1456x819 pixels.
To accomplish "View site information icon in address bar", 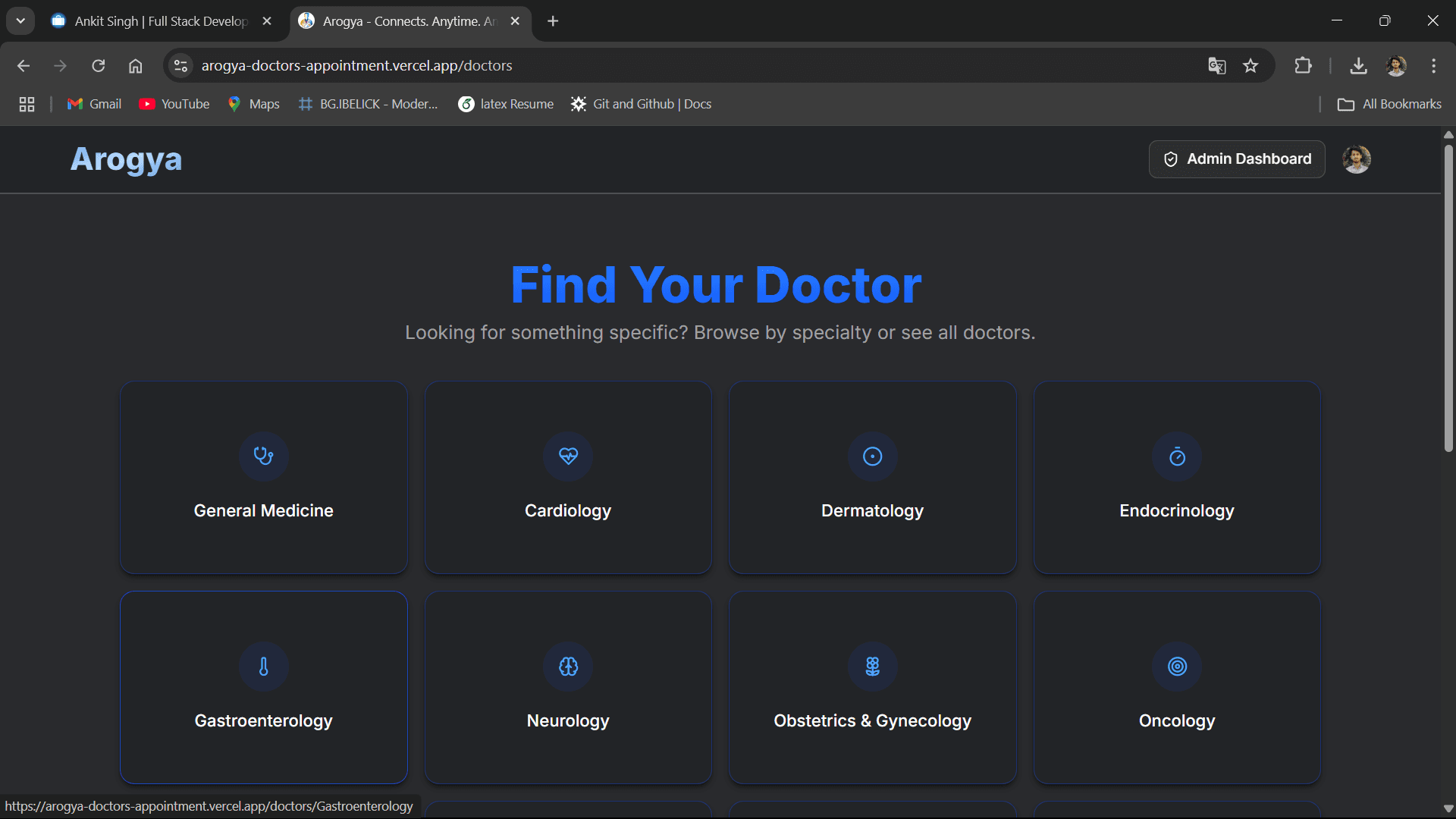I will [x=180, y=66].
